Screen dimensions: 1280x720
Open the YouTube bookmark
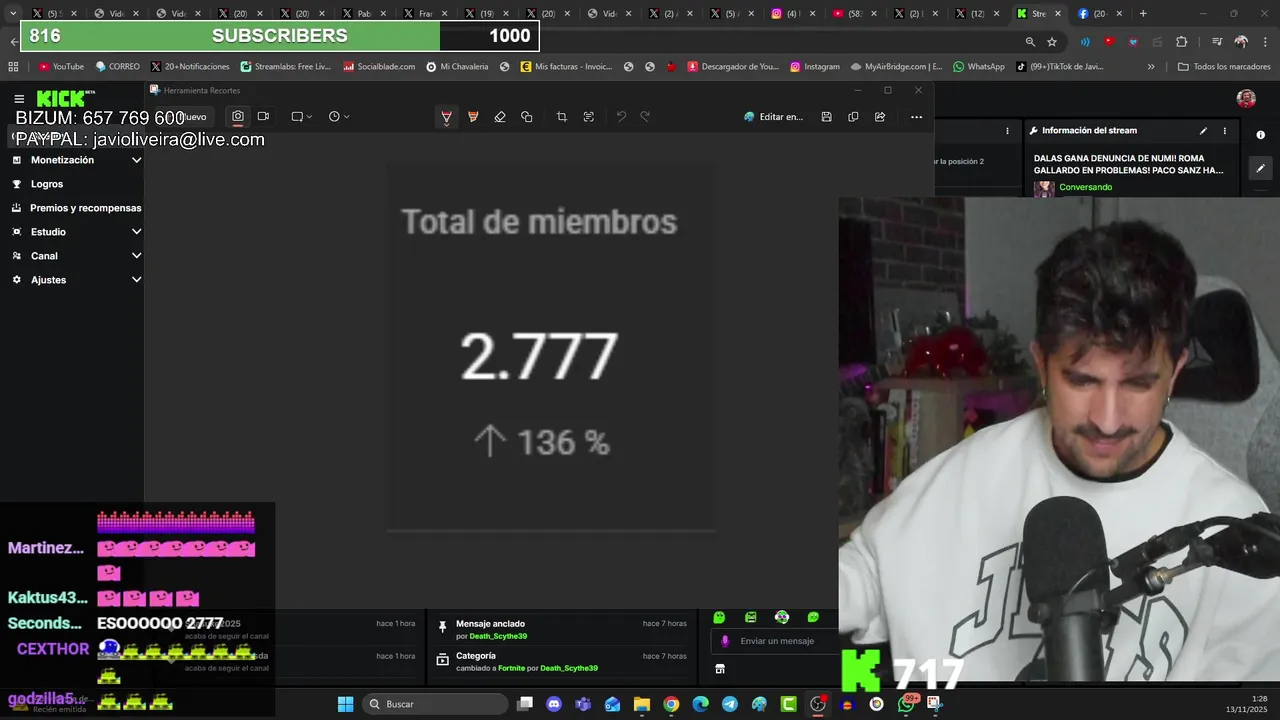click(61, 67)
